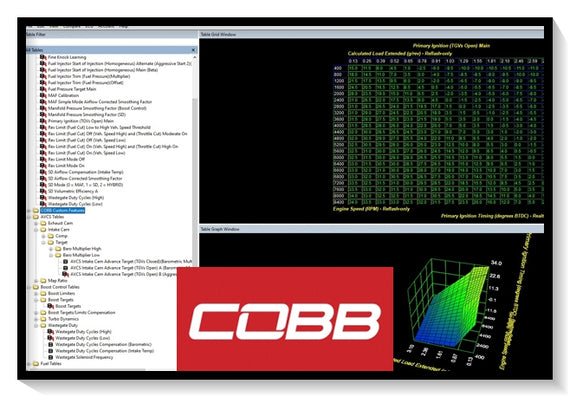Click the Fine Knock Learning table icon

click(43, 57)
